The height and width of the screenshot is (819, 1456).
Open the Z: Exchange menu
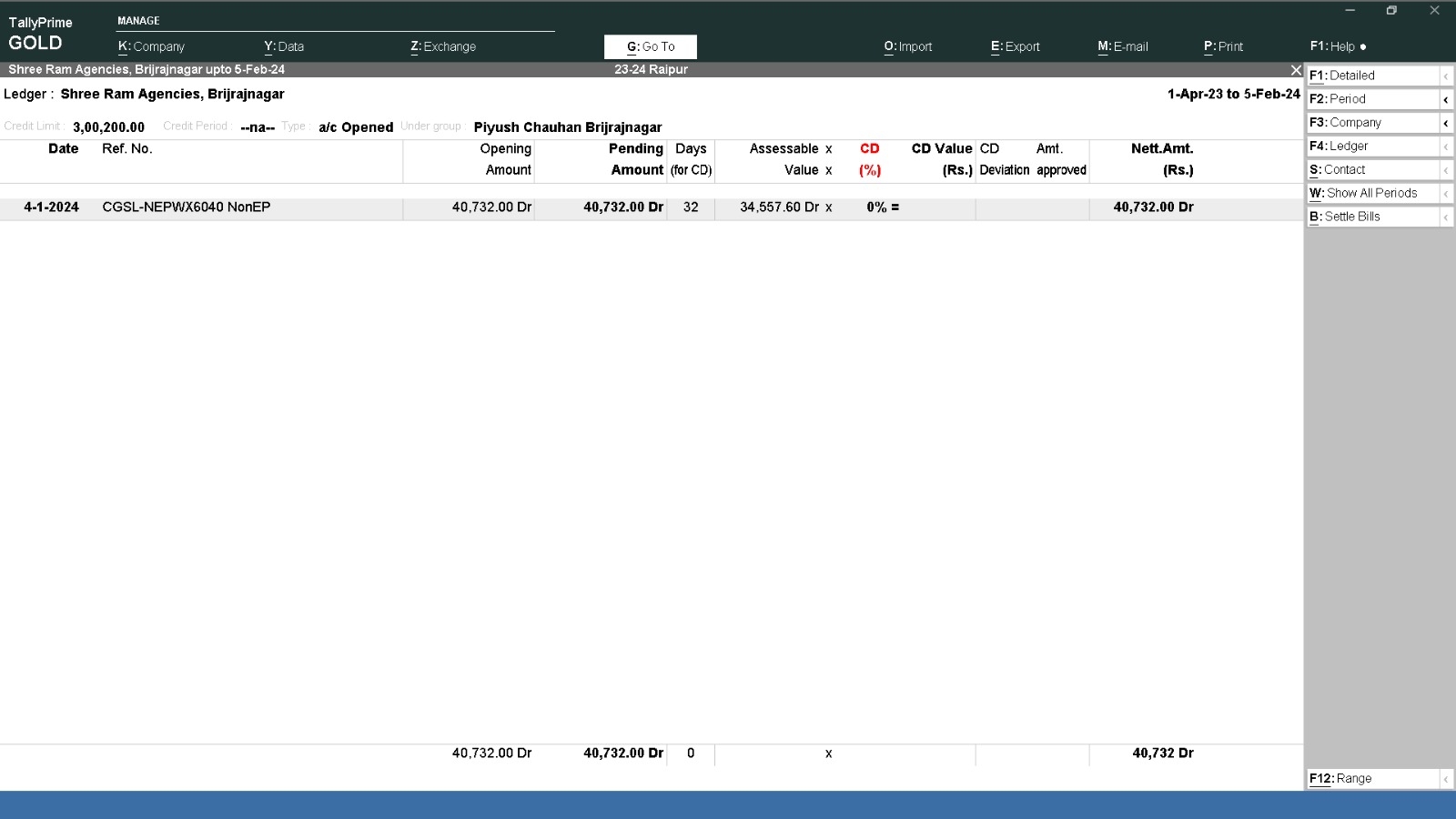click(x=443, y=46)
